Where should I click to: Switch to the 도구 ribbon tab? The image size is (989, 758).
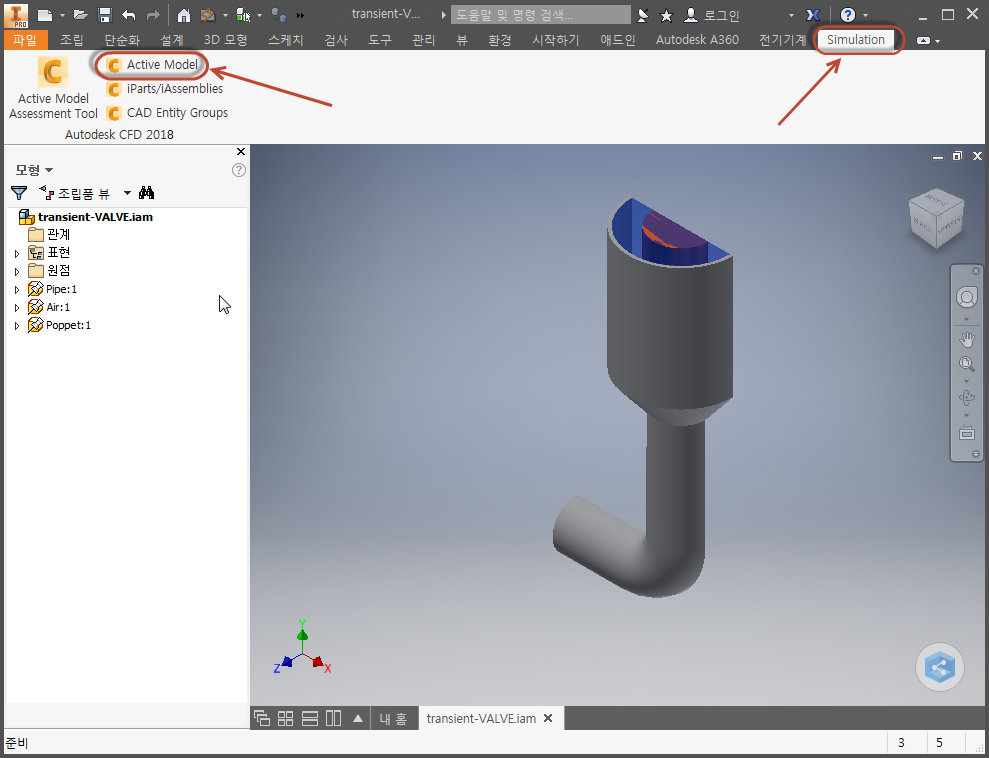pyautogui.click(x=380, y=40)
